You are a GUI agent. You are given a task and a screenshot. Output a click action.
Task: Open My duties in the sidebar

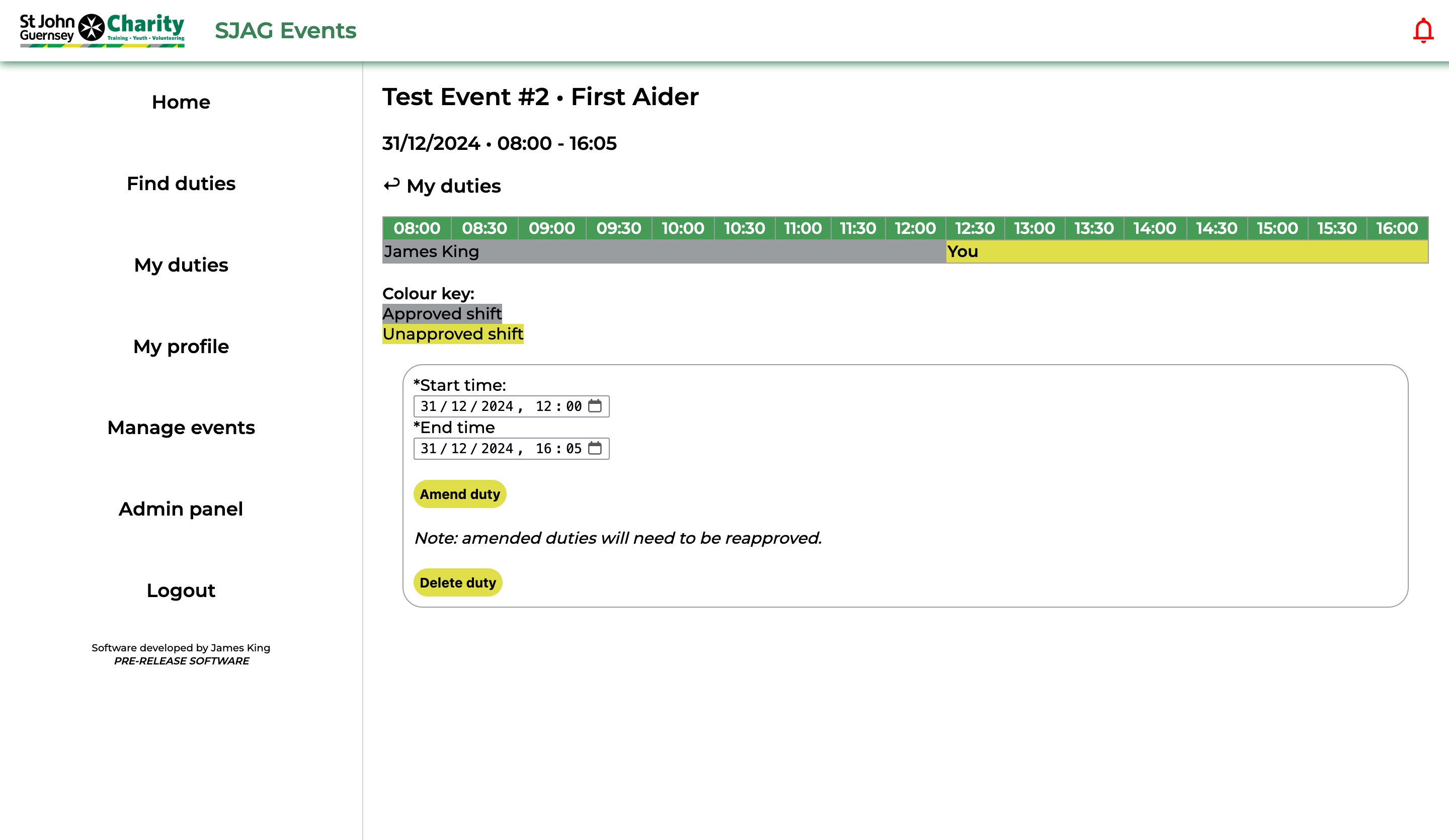(181, 265)
